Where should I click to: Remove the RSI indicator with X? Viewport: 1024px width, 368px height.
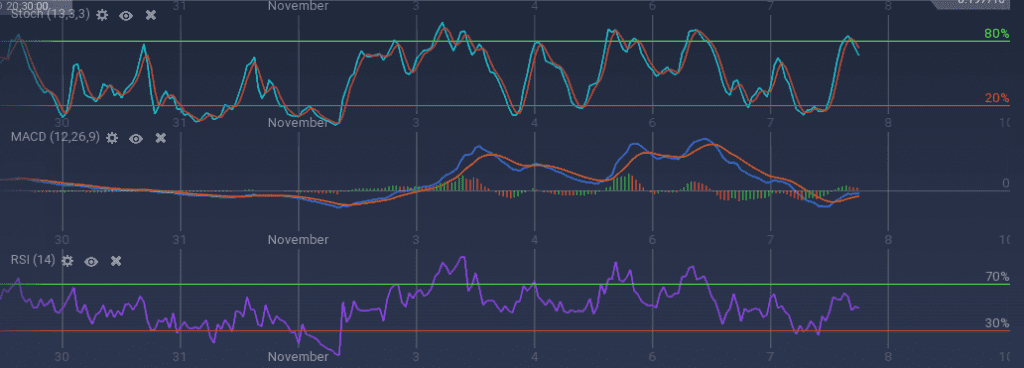point(116,261)
